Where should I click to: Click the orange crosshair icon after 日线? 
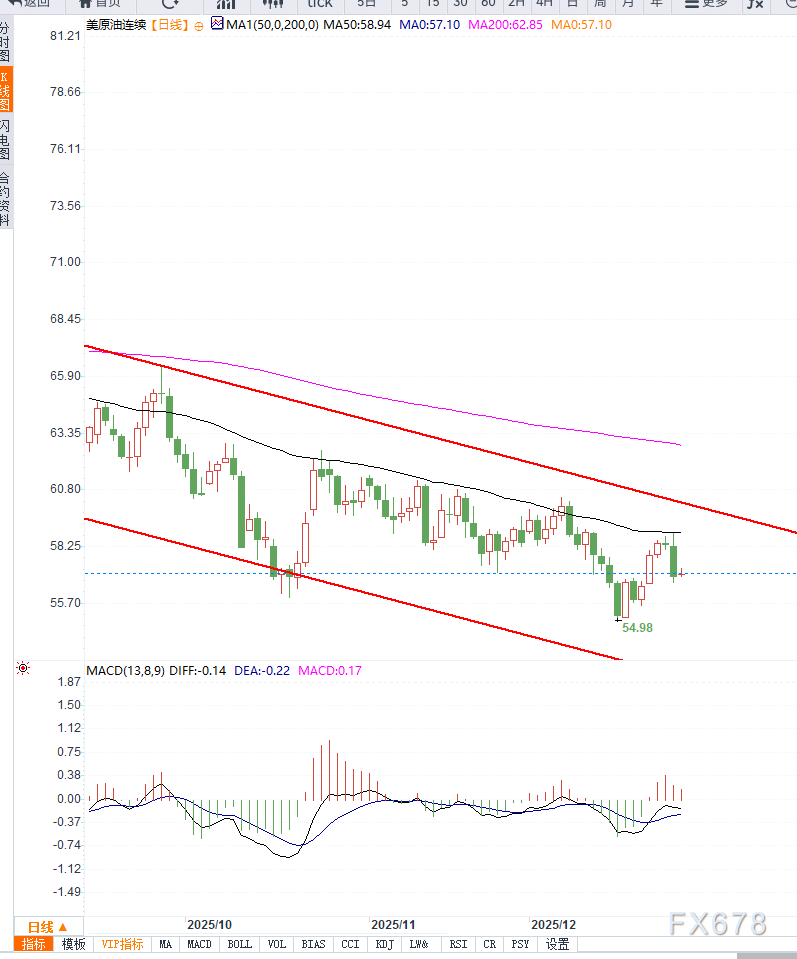coord(199,26)
